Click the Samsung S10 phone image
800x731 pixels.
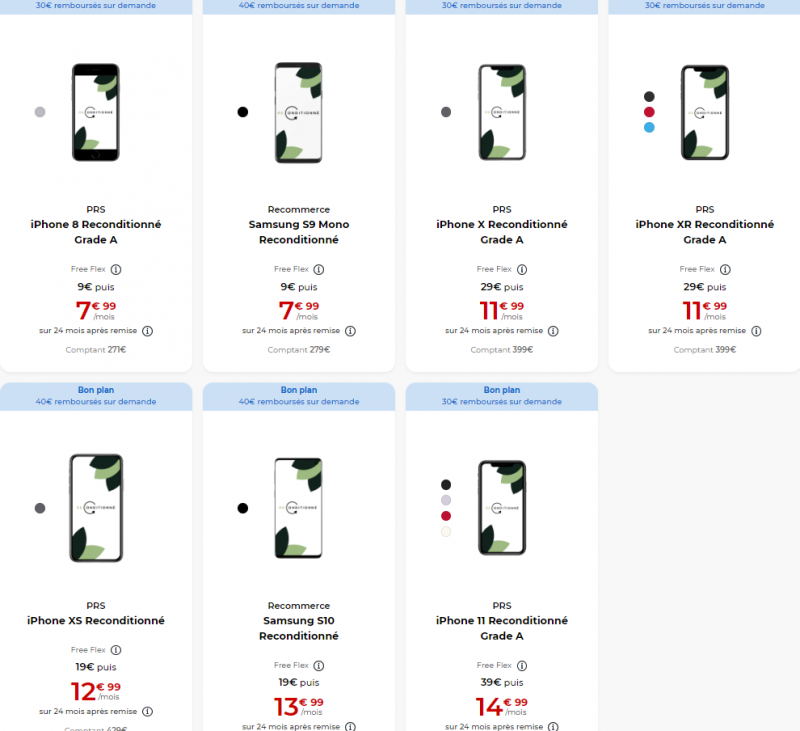[x=299, y=508]
